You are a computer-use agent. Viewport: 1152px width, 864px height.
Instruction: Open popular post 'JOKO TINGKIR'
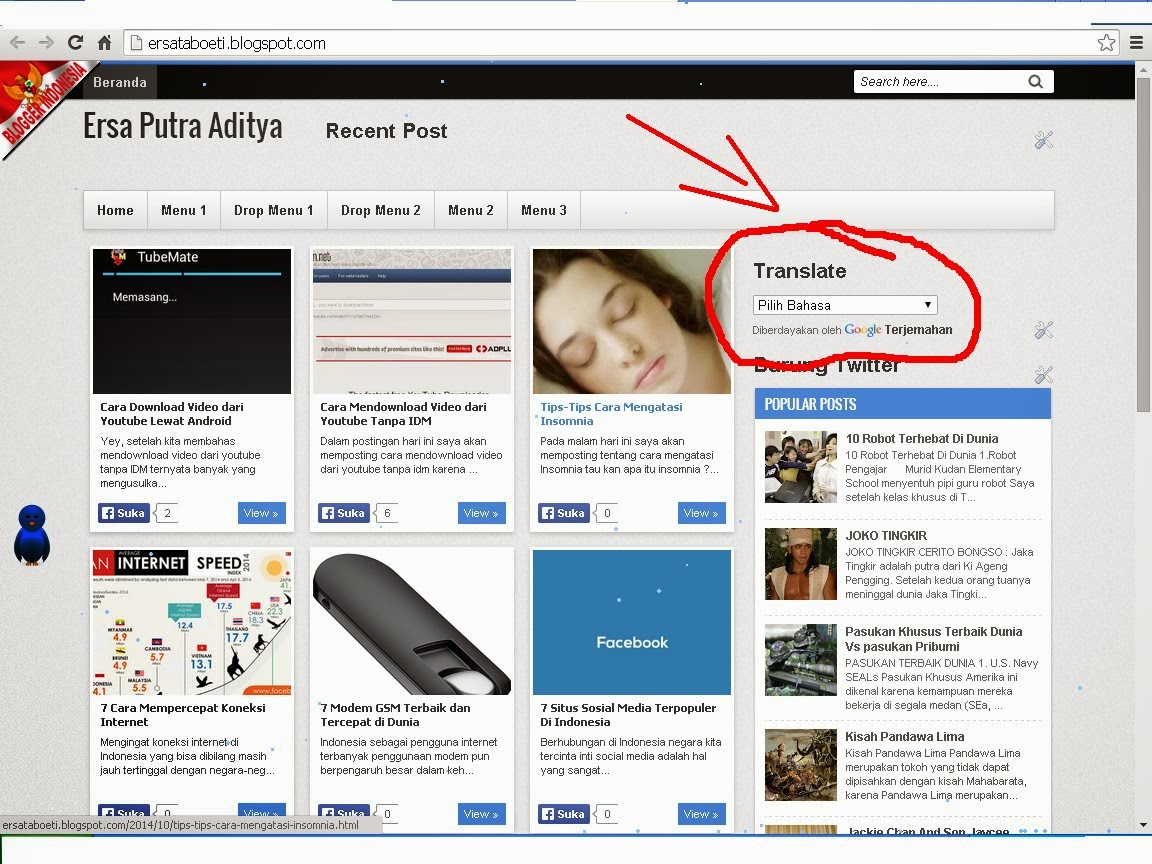[886, 536]
